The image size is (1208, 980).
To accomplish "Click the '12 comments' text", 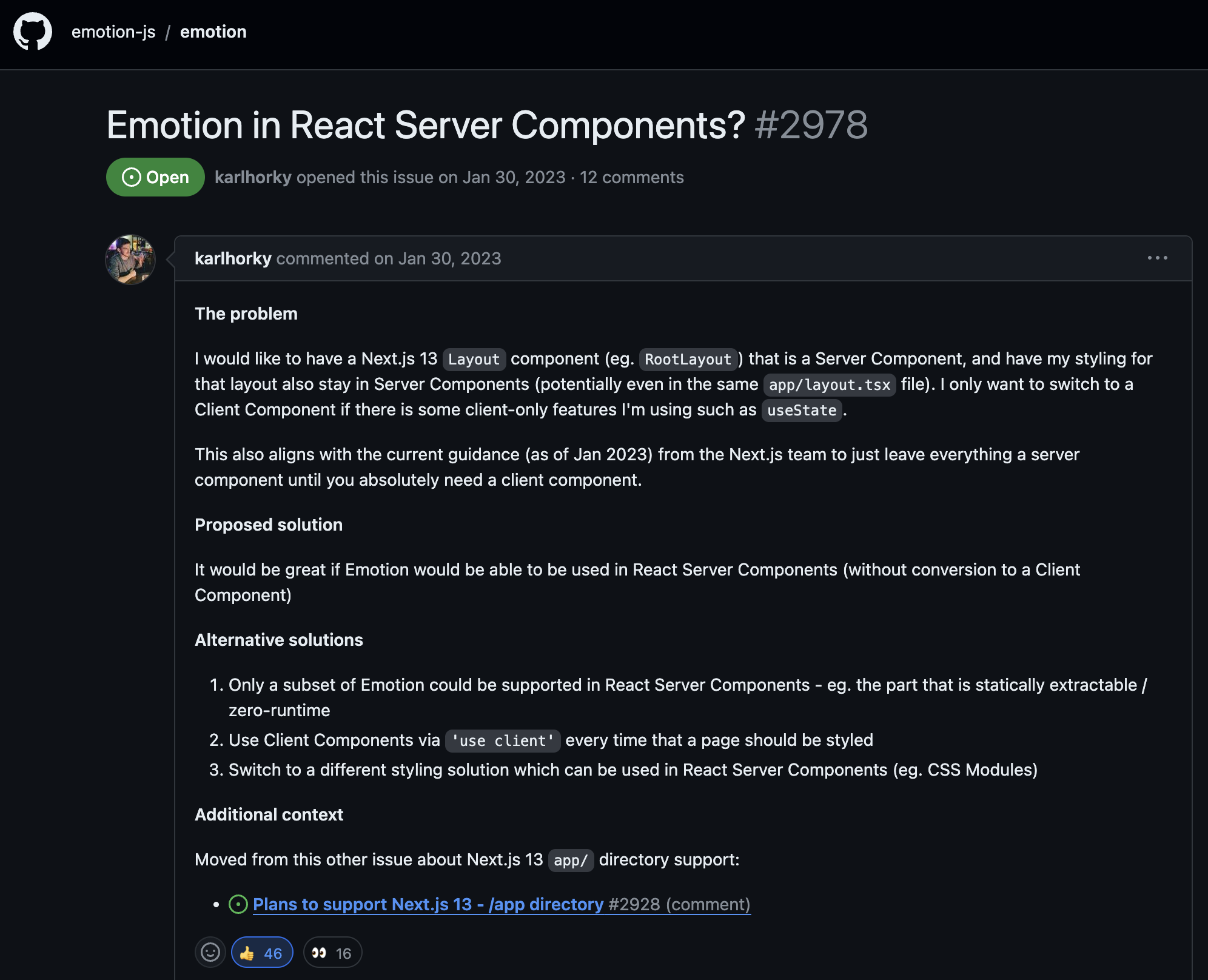I will (631, 177).
